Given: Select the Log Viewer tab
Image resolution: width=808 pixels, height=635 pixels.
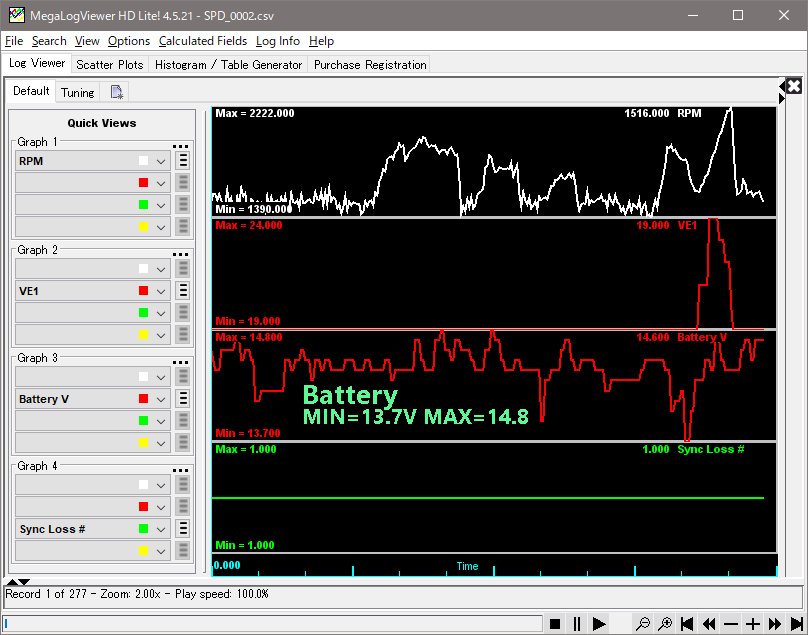Looking at the screenshot, I should pyautogui.click(x=37, y=63).
